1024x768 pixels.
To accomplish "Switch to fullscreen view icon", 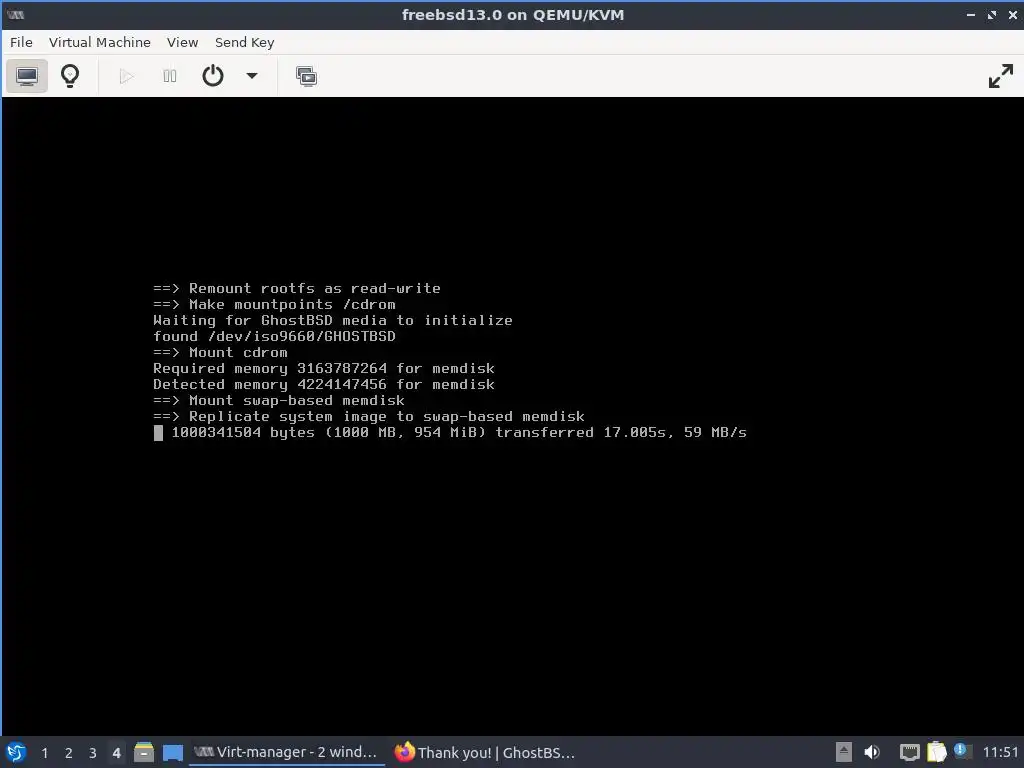I will pos(1000,76).
